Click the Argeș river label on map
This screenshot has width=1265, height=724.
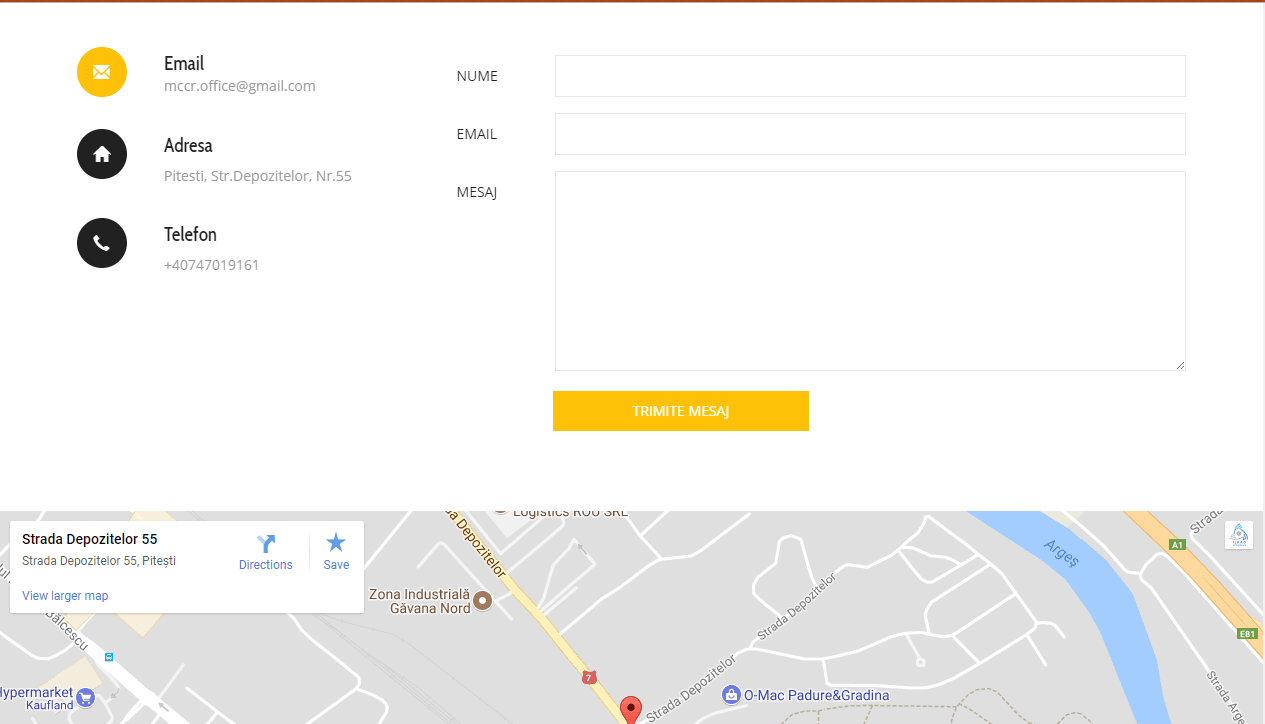1061,553
